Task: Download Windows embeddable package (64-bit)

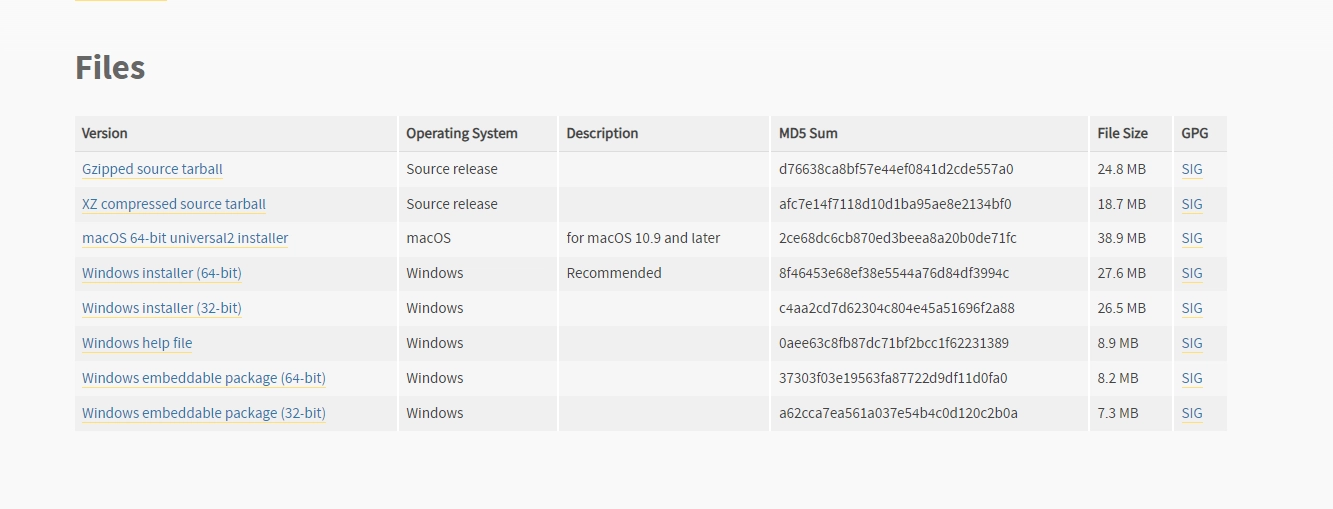Action: (x=204, y=378)
